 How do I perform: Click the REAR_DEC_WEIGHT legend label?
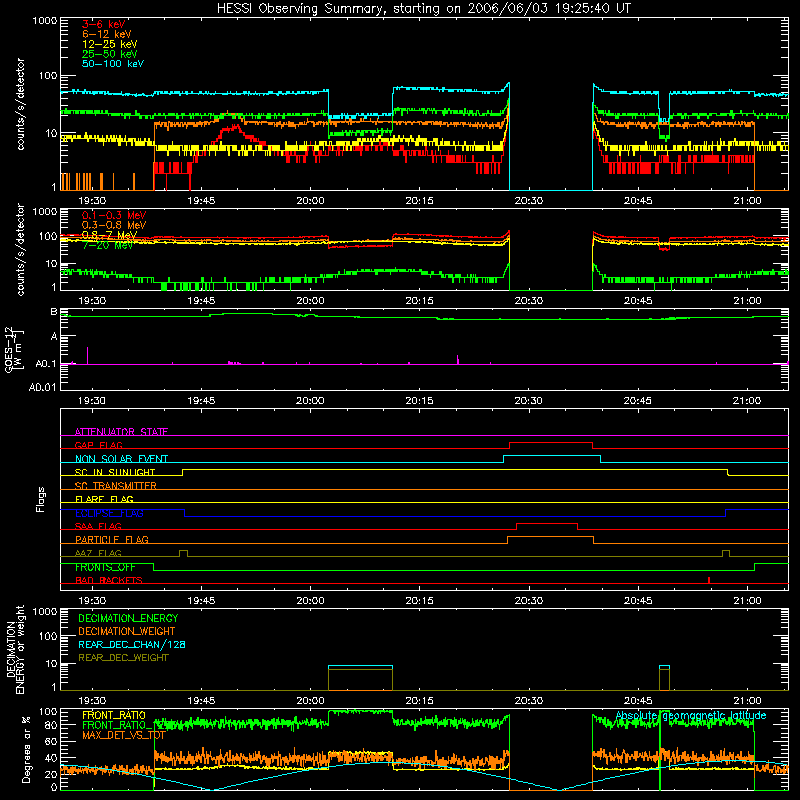(123, 658)
